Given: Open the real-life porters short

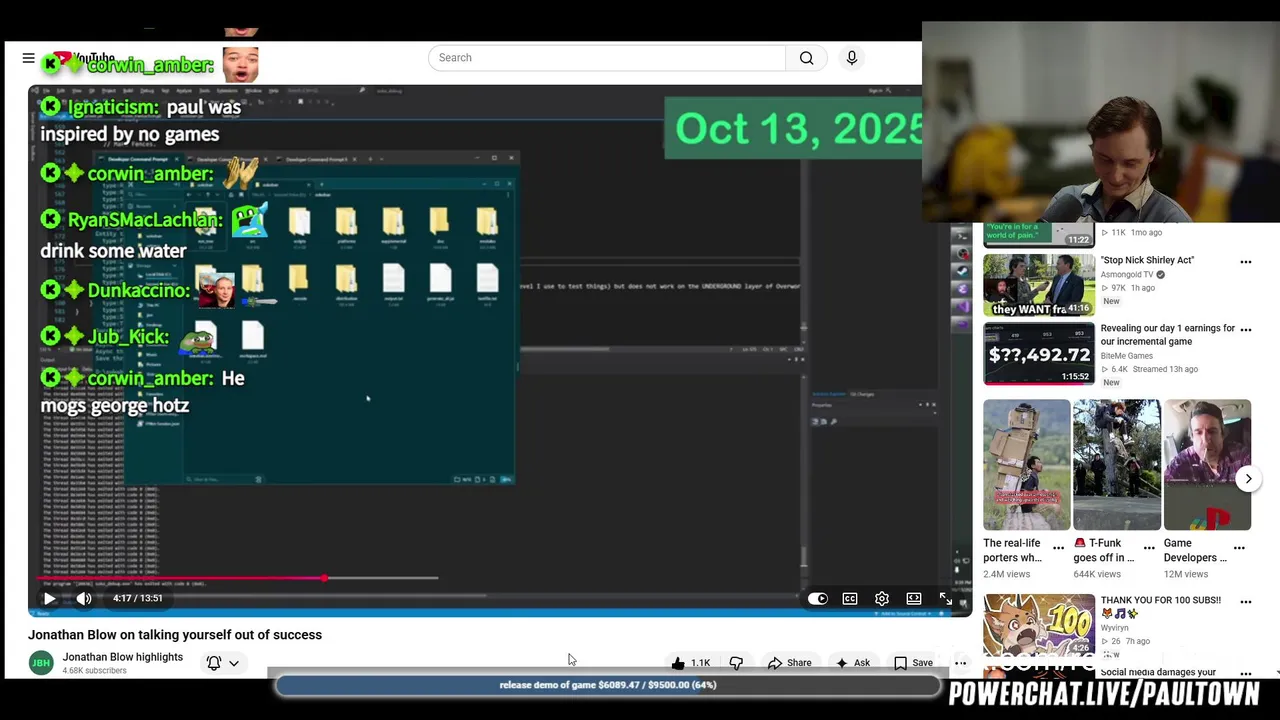Looking at the screenshot, I should pos(1026,465).
